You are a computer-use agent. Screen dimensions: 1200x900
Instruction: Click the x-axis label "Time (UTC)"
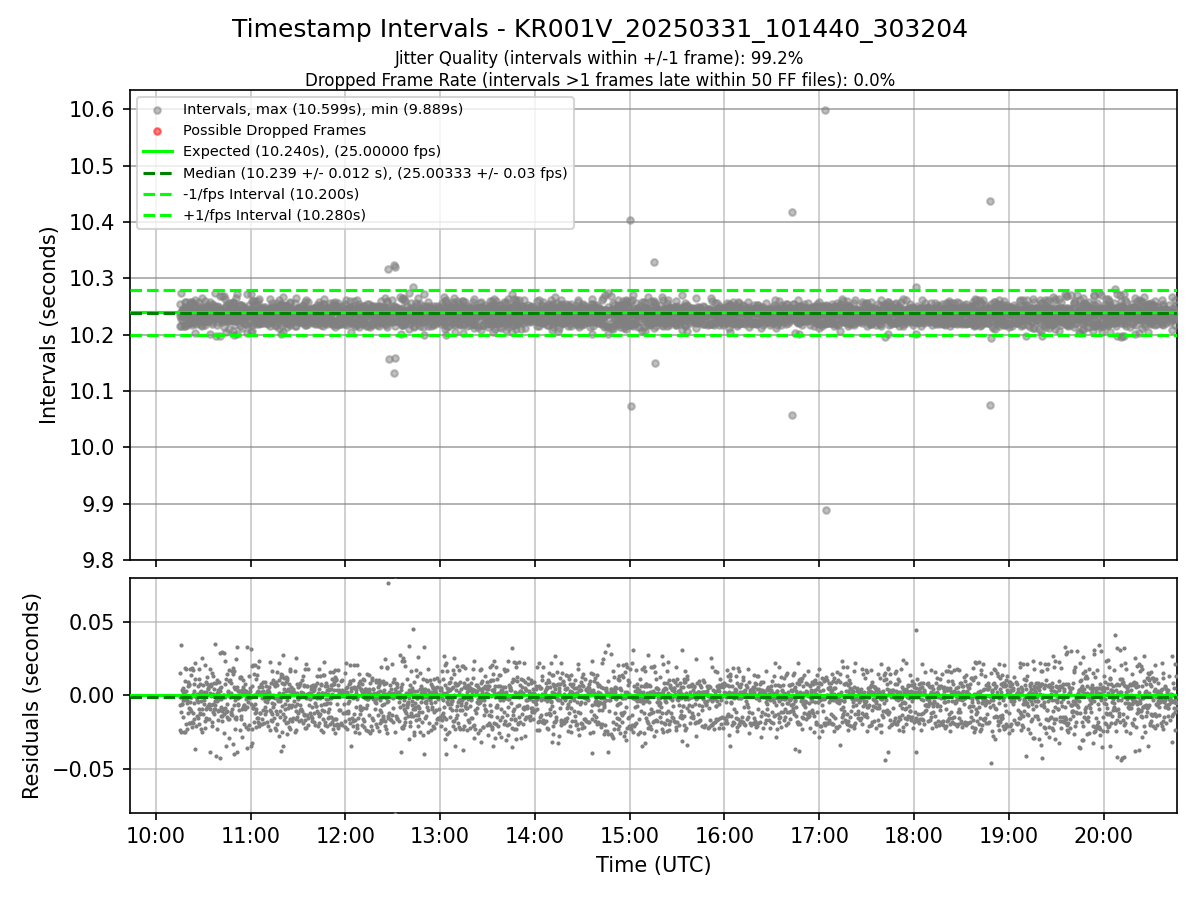(x=653, y=865)
